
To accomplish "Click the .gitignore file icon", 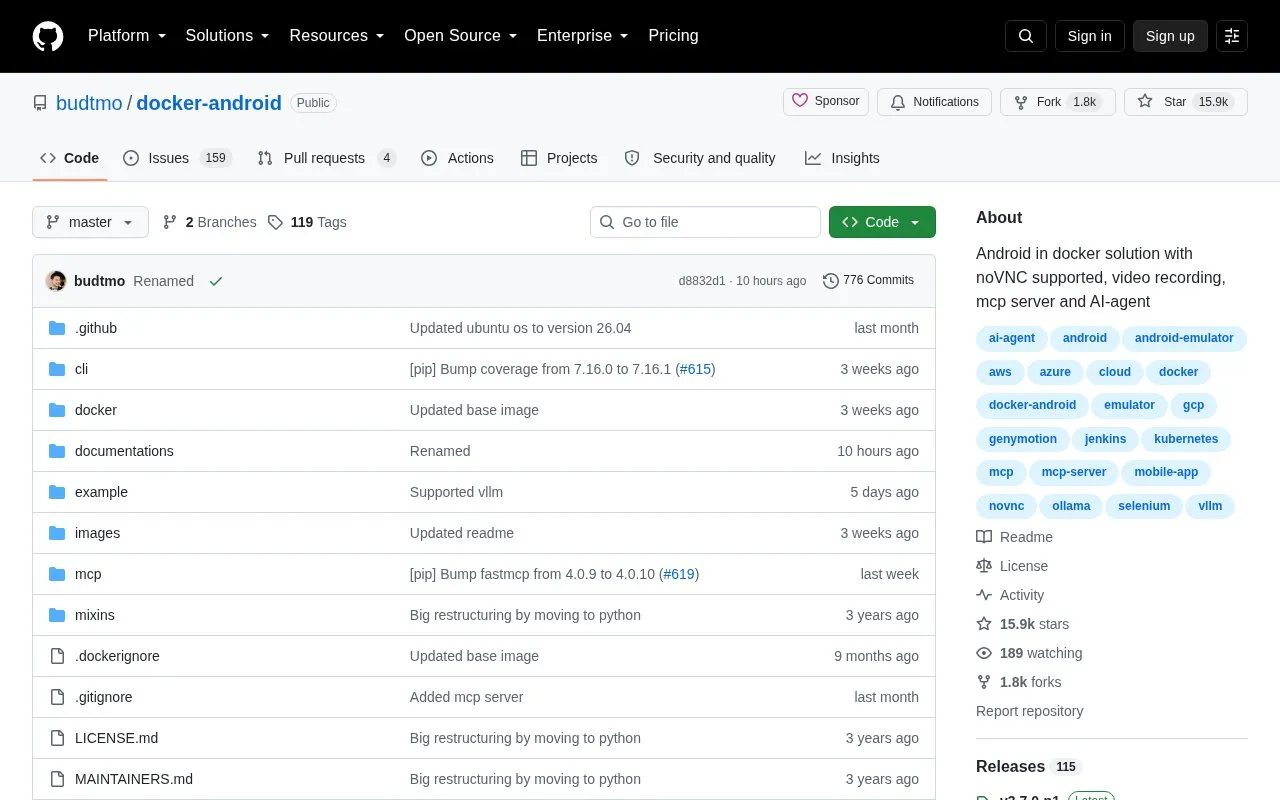I will (57, 697).
